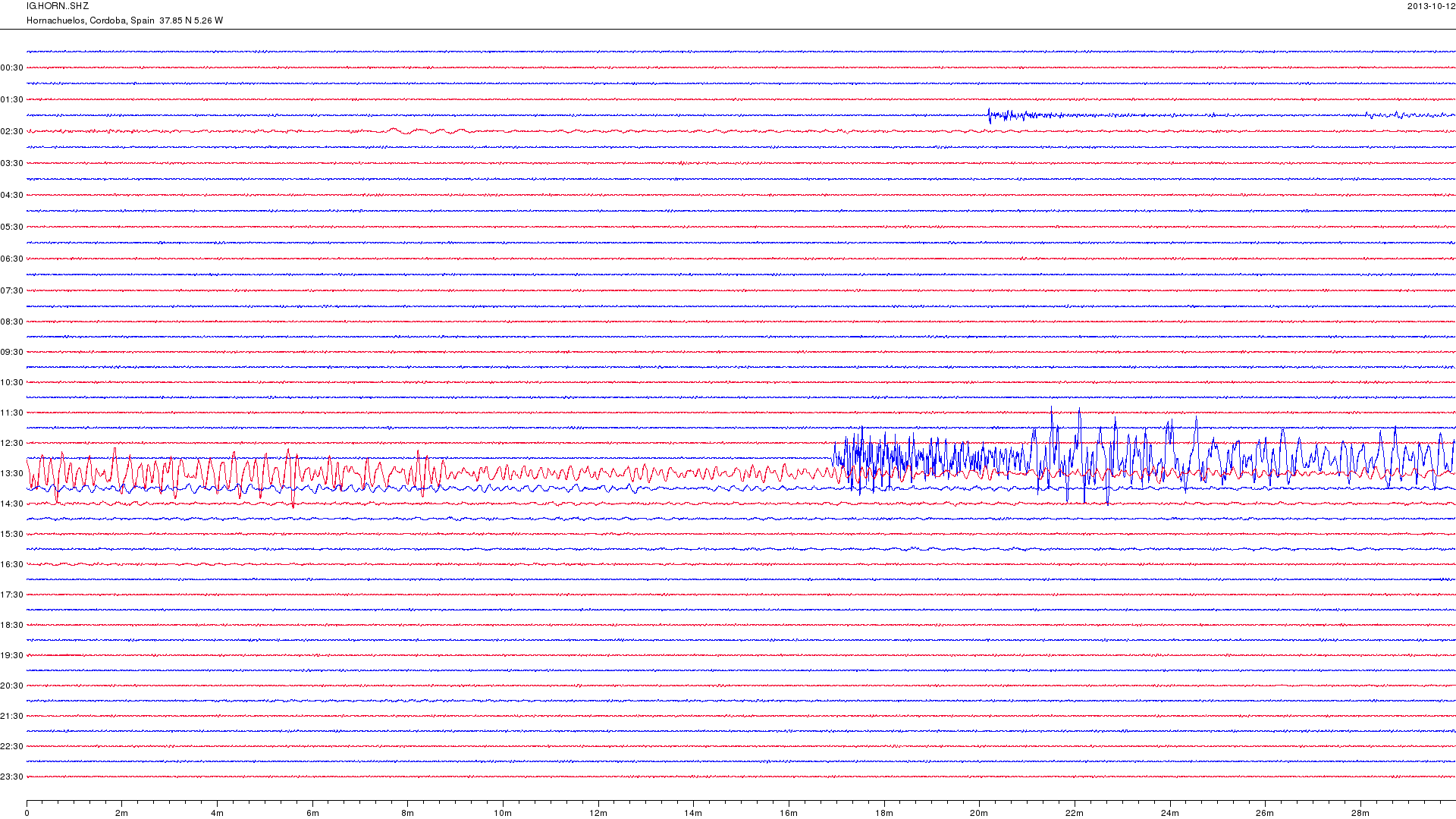The width and height of the screenshot is (1456, 819).
Task: Click the blue seismic event onset after 02:00
Action: click(990, 115)
